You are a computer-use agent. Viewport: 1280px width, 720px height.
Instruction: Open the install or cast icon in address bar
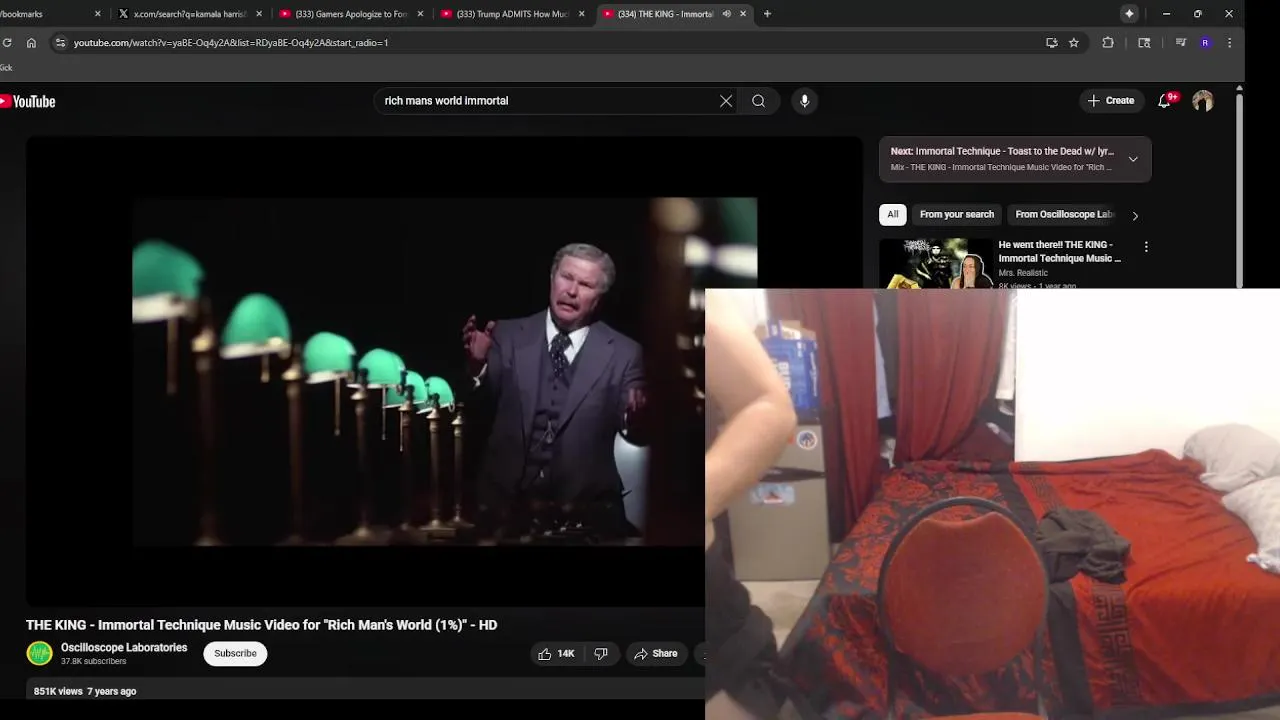tap(1051, 43)
